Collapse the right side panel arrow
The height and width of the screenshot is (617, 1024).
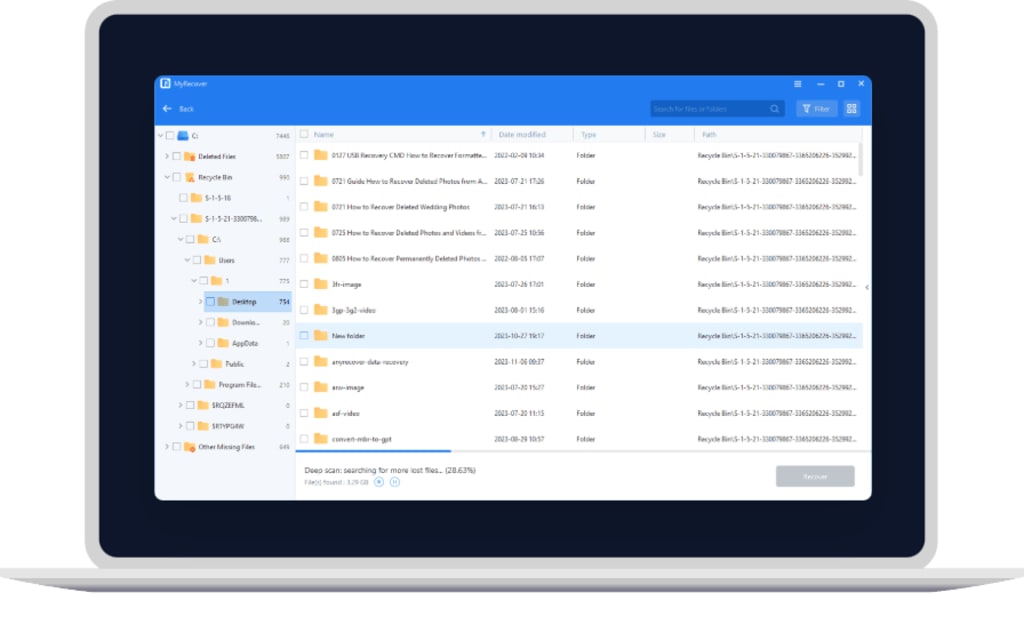coord(867,287)
